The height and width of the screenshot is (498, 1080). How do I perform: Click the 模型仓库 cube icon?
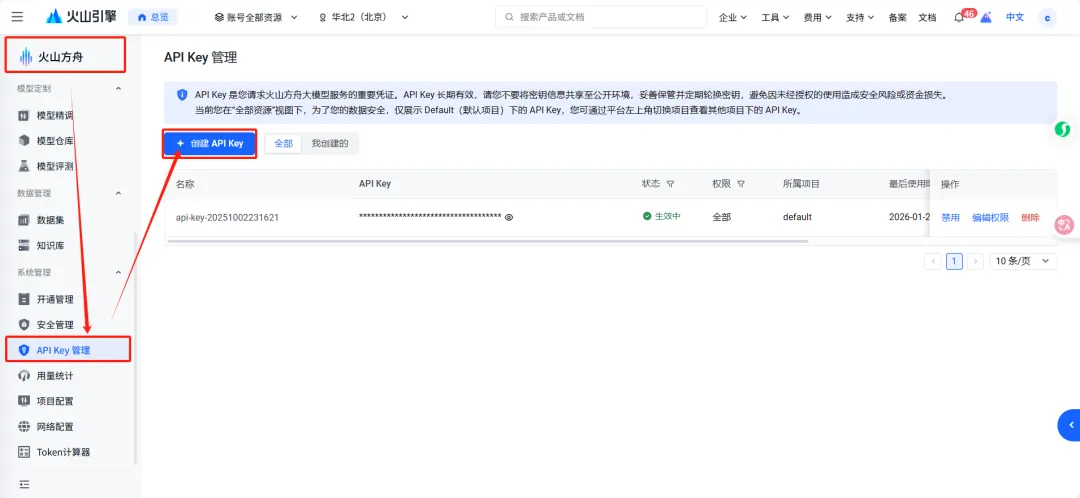point(23,141)
